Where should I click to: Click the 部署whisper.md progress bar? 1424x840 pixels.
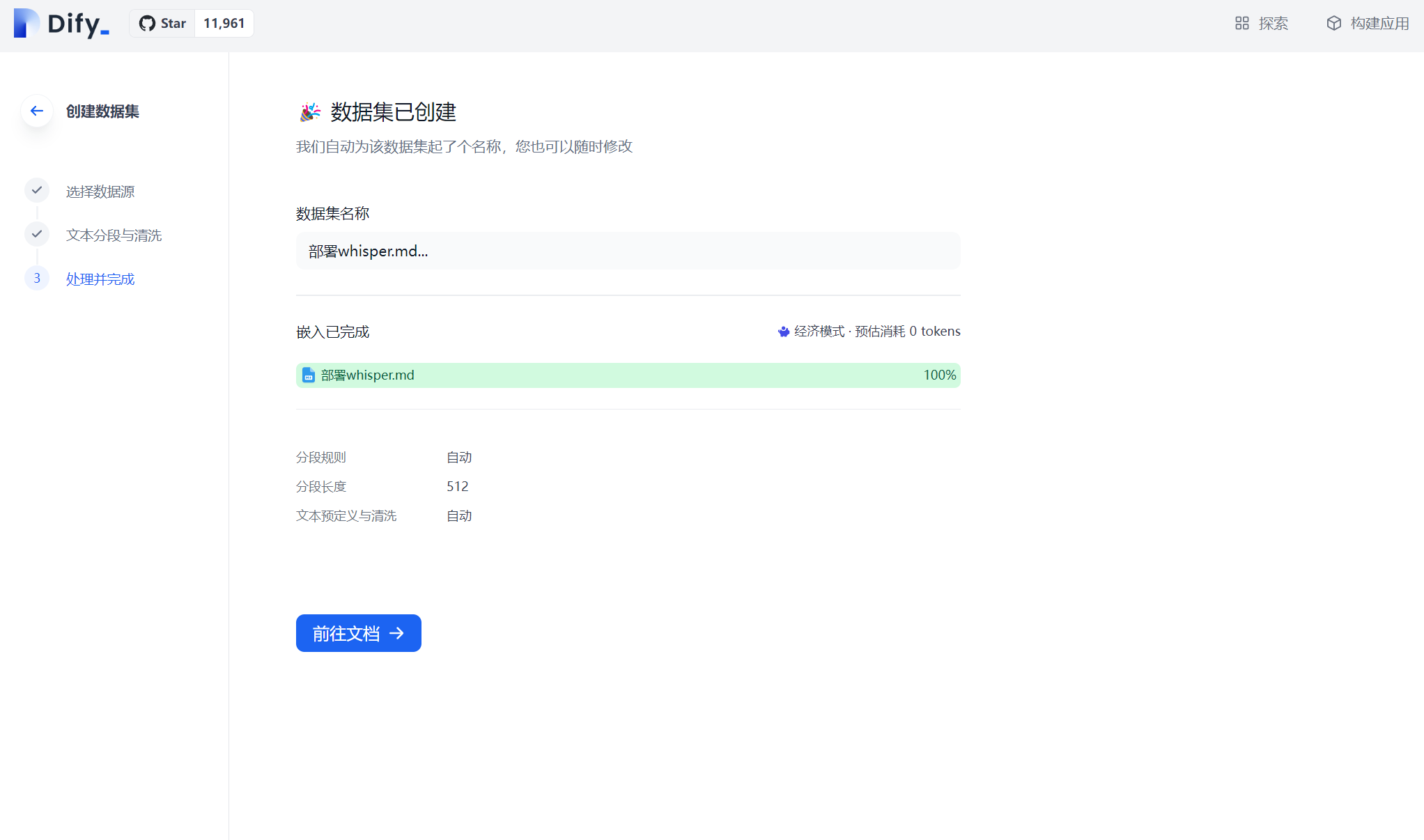click(x=628, y=375)
